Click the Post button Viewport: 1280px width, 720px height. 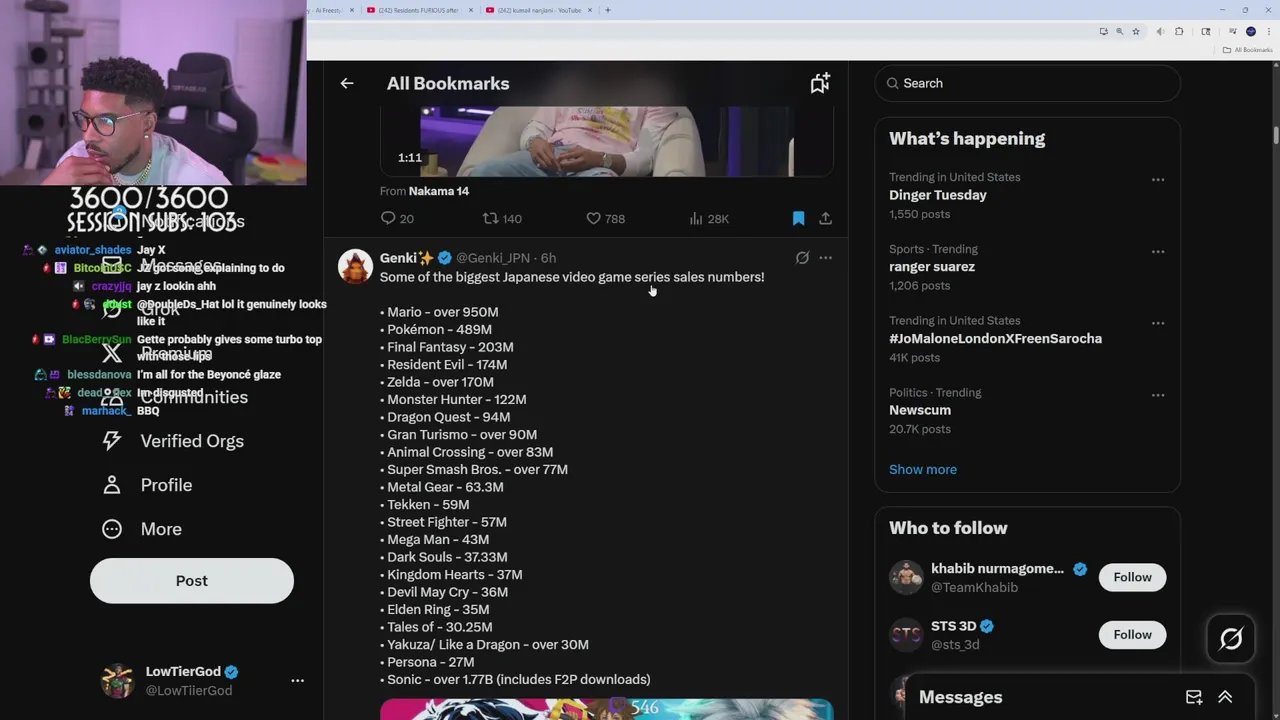tap(192, 581)
